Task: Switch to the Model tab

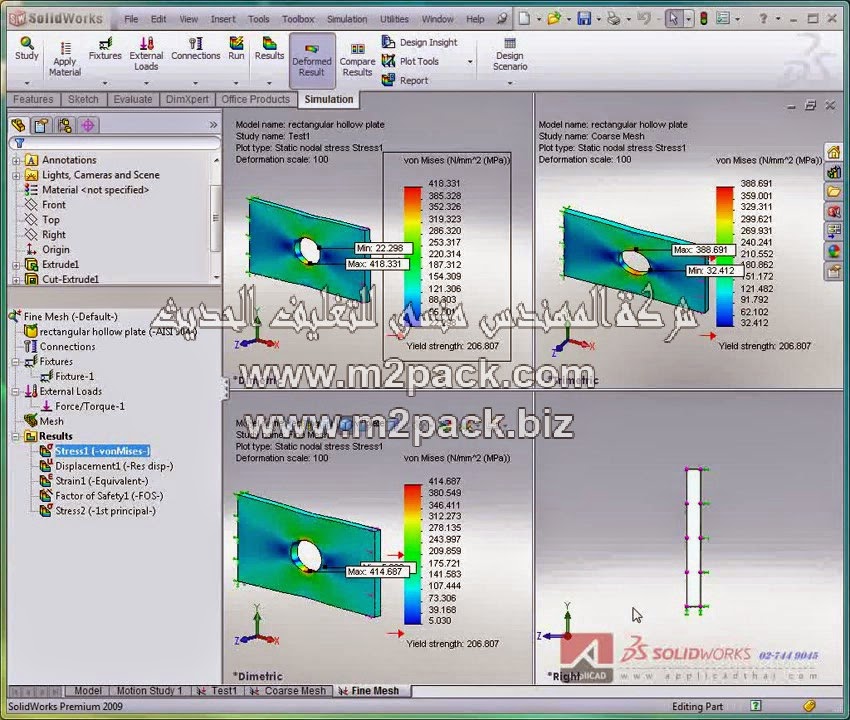Action: coord(88,691)
